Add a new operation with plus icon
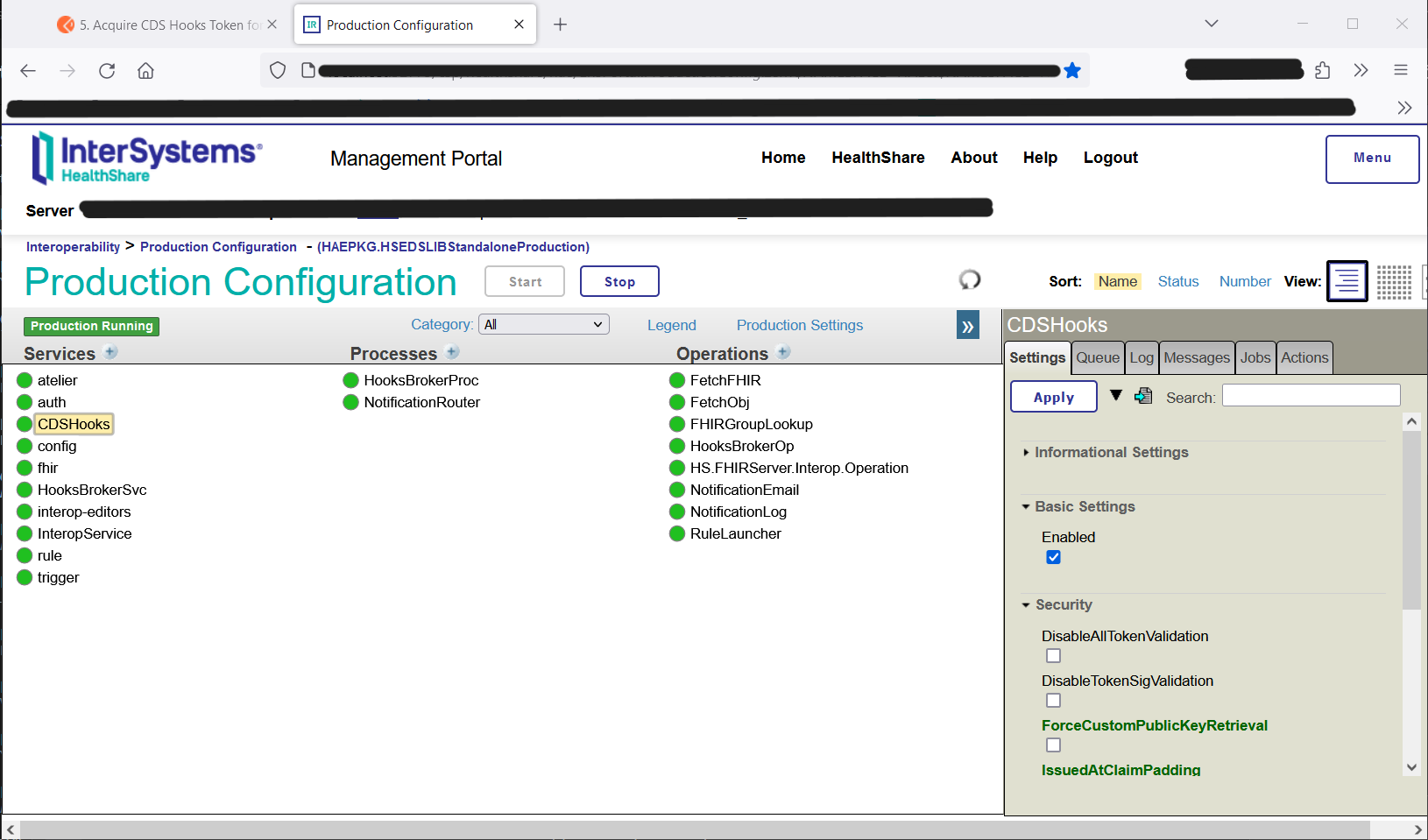Screen dimensions: 1428x840 click(x=784, y=352)
